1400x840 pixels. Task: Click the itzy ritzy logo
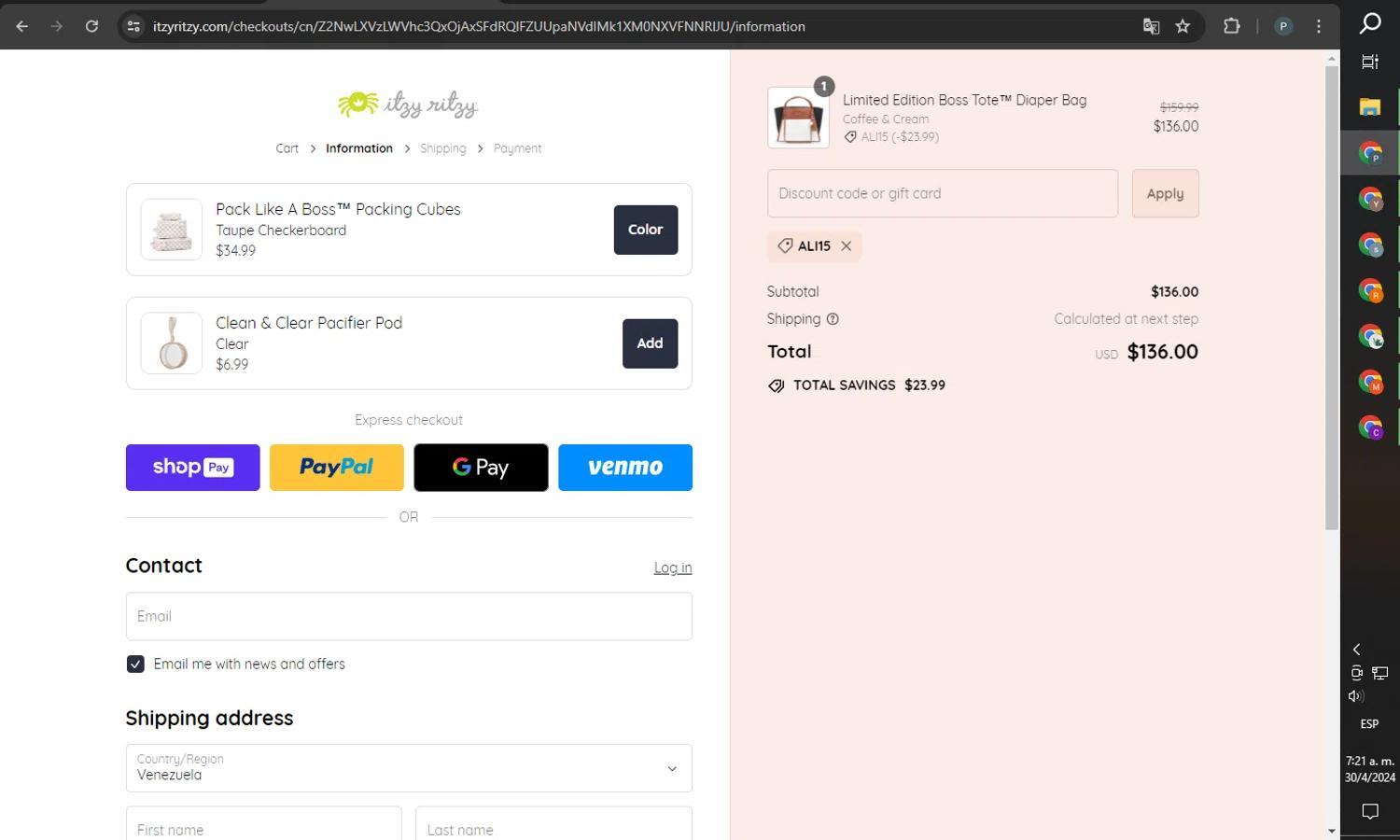408,104
